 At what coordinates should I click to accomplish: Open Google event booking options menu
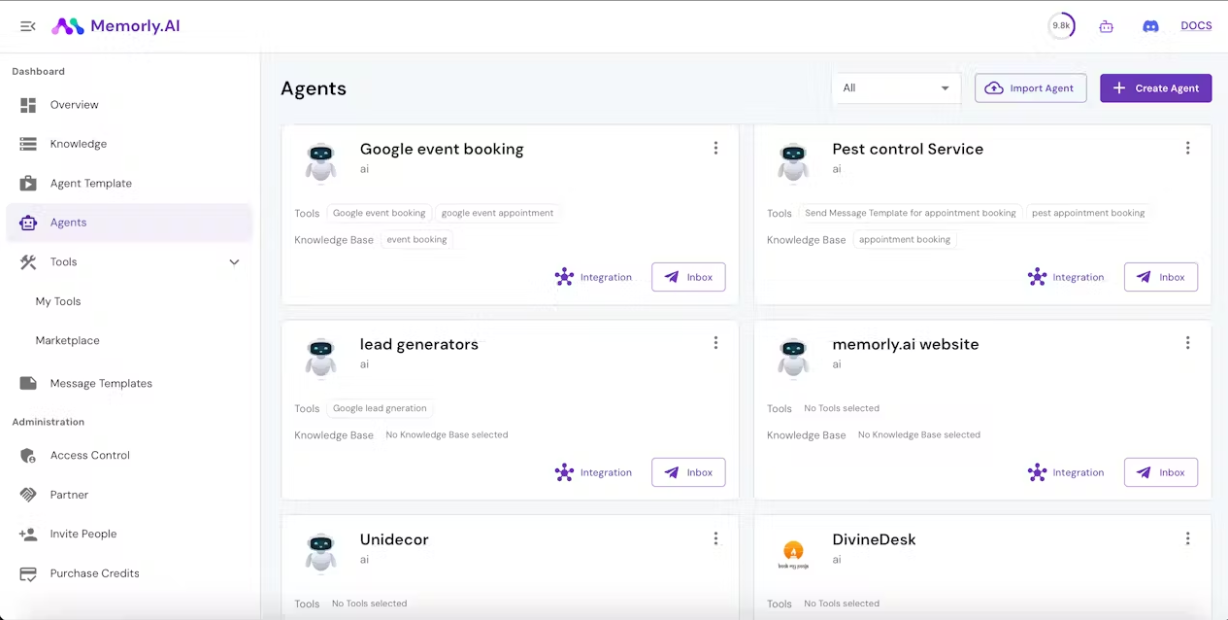(715, 148)
